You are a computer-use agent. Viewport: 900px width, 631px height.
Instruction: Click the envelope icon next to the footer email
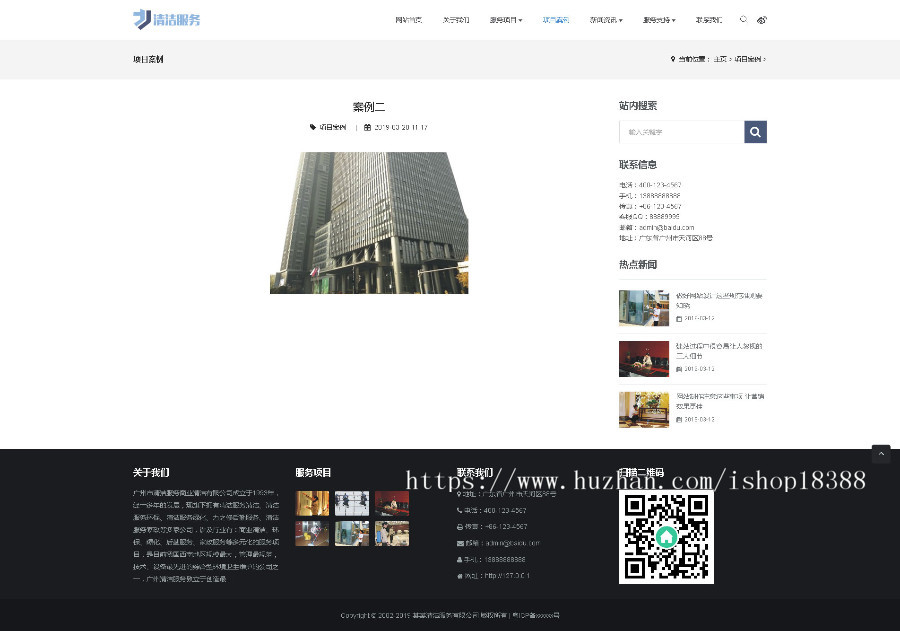coord(459,543)
